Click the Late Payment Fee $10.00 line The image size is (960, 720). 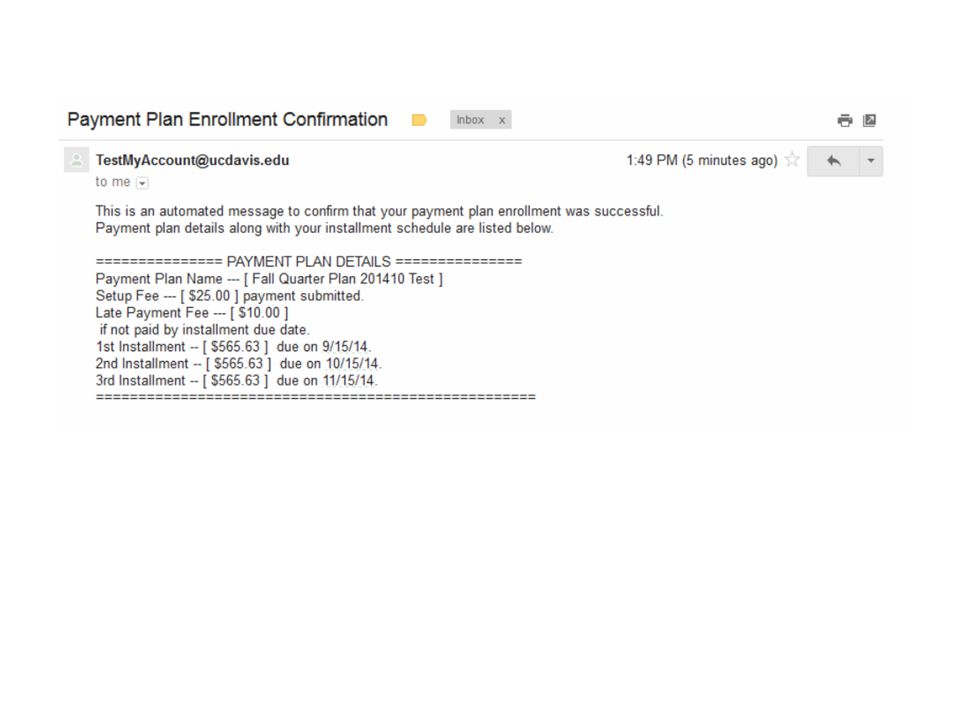click(x=192, y=313)
